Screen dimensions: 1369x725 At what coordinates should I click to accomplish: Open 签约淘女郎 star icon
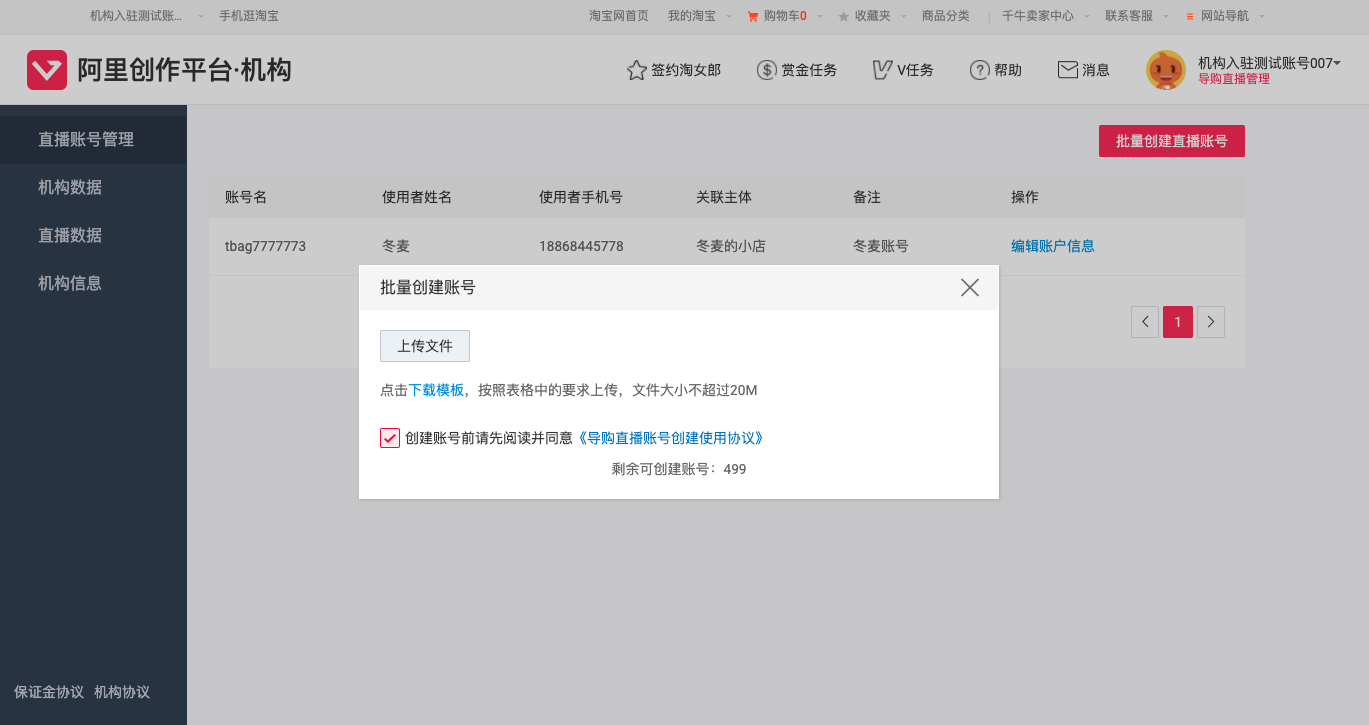click(x=636, y=70)
